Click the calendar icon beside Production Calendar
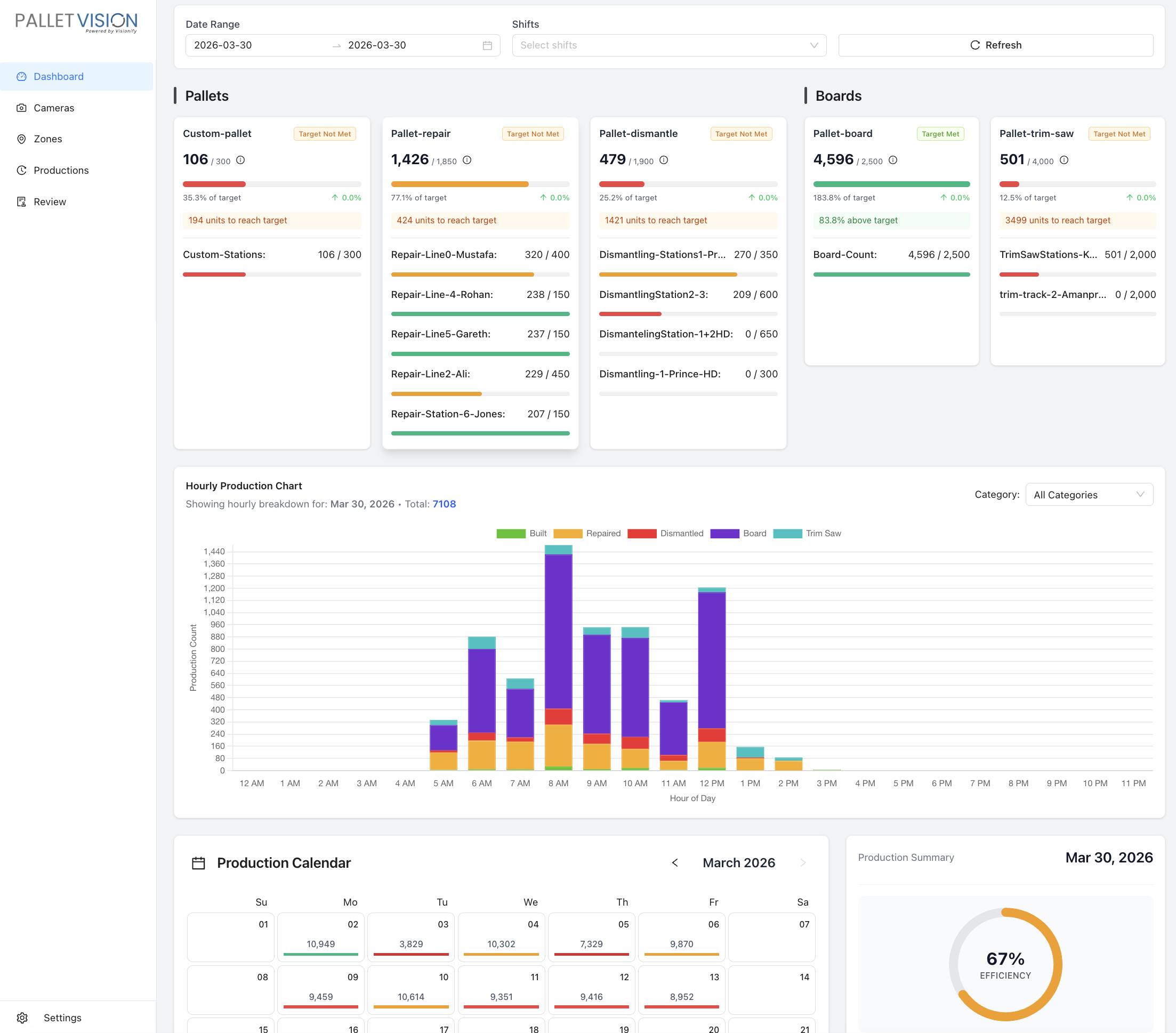 198,863
